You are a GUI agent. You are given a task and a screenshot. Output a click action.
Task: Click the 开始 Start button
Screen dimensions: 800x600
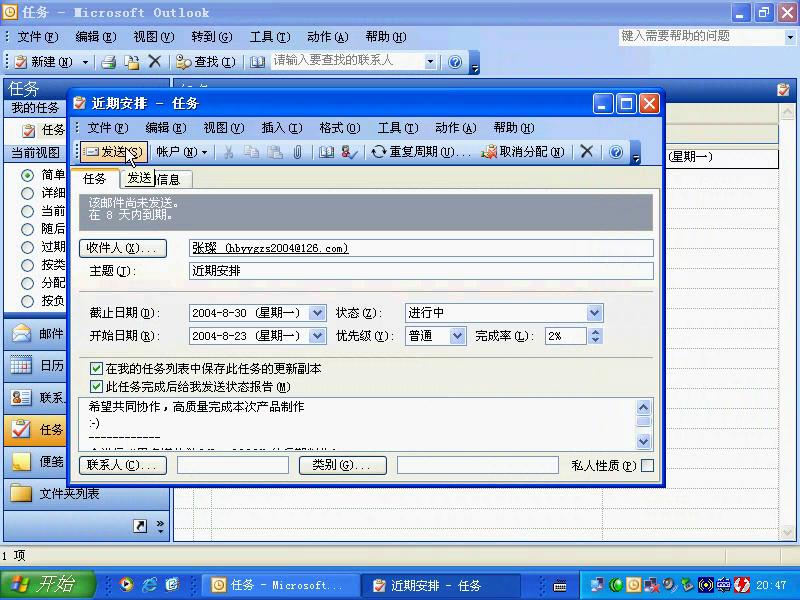click(x=48, y=584)
